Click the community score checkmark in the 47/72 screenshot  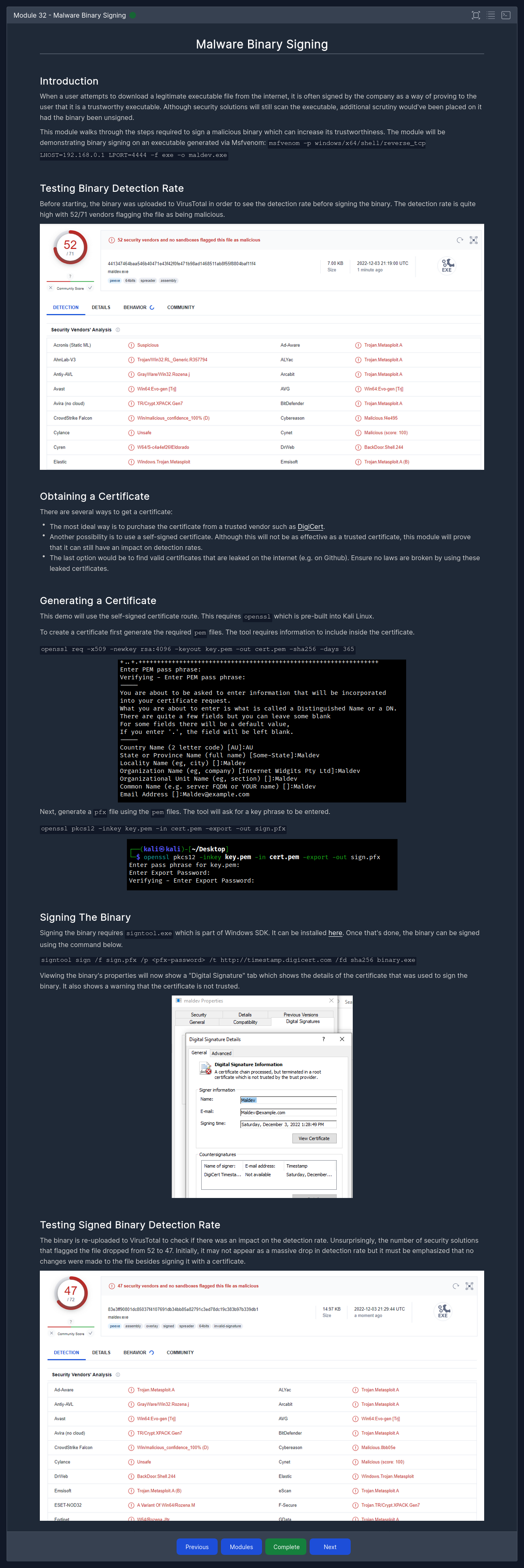91,1333
